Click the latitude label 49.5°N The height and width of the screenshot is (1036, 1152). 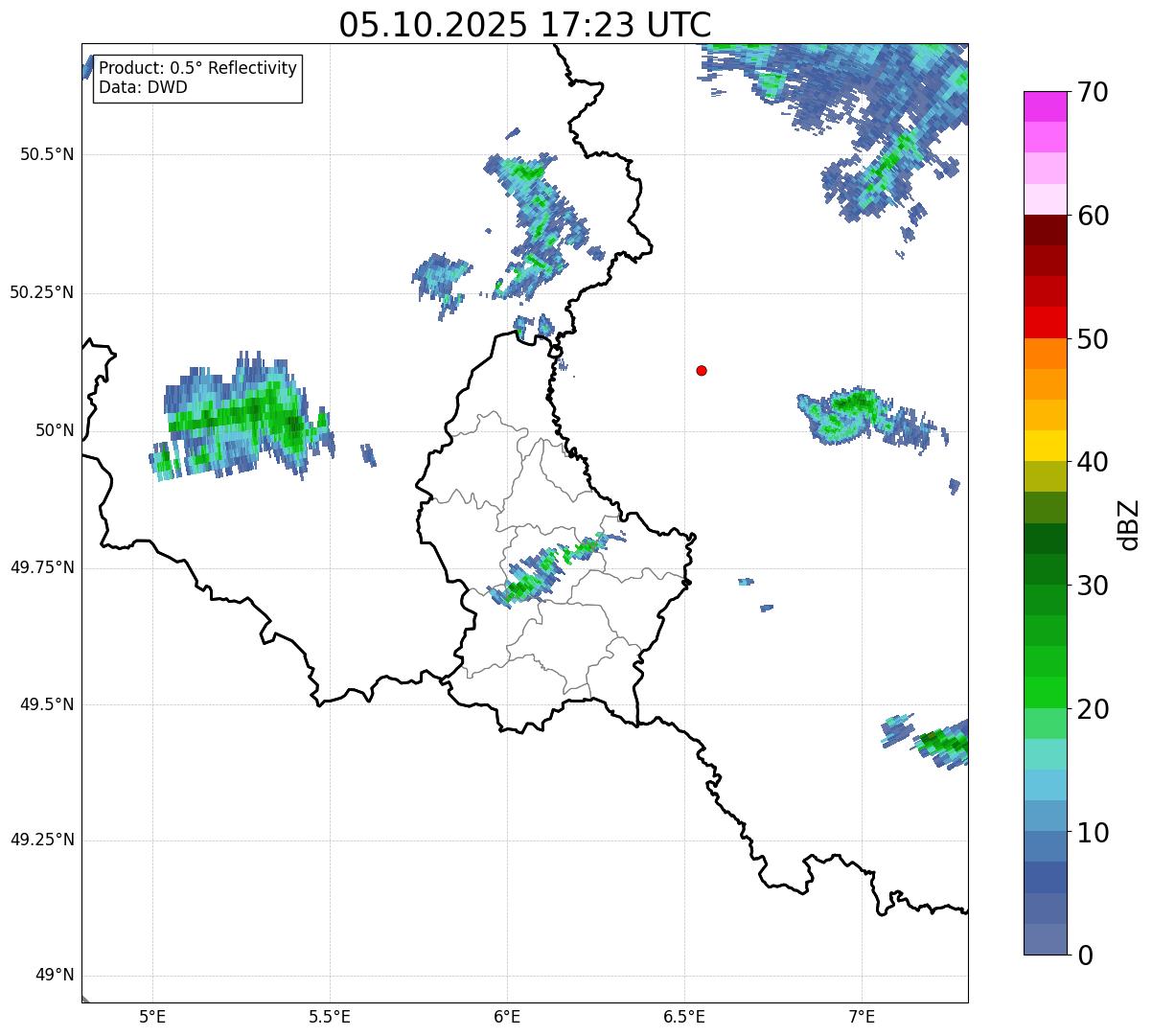click(48, 704)
